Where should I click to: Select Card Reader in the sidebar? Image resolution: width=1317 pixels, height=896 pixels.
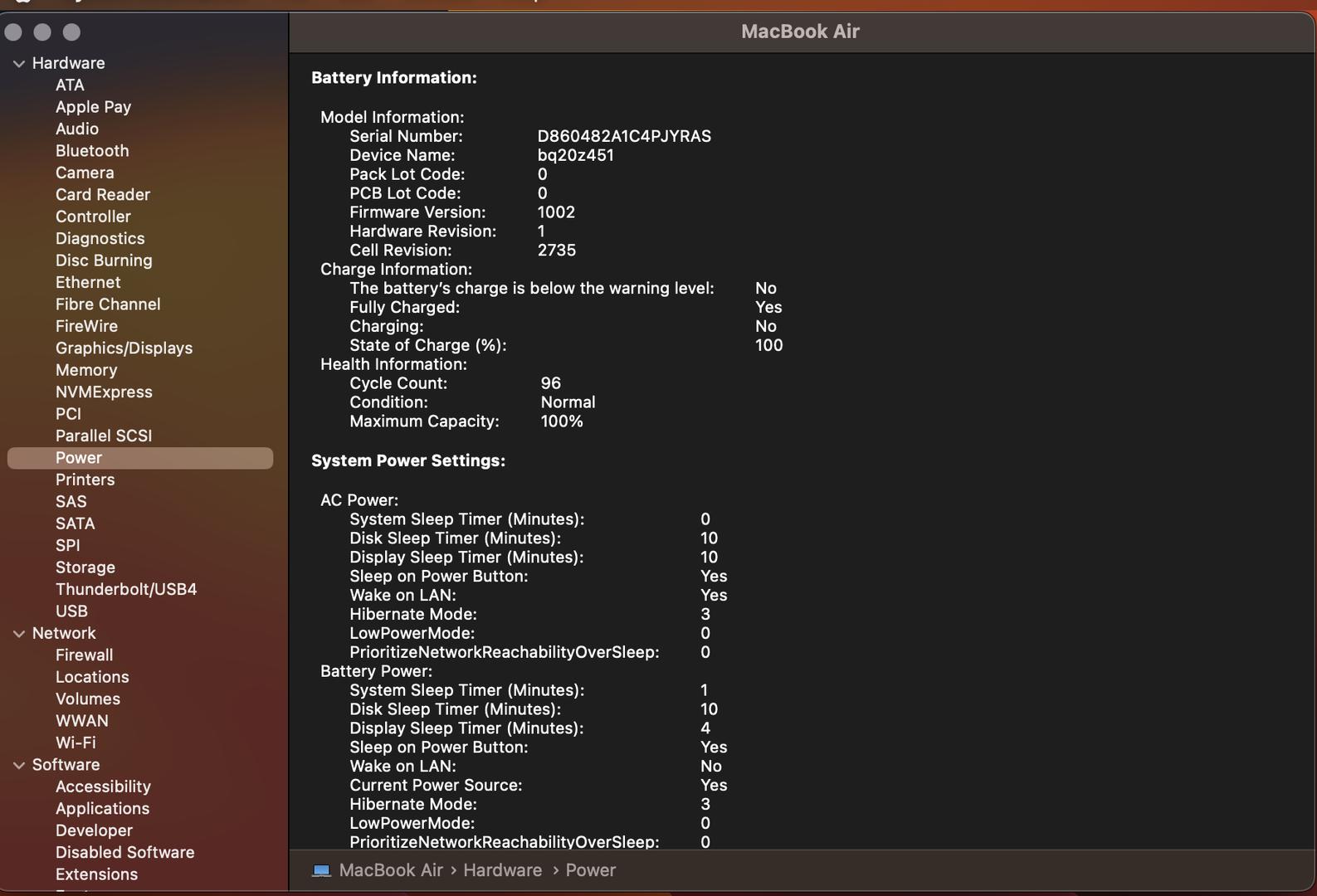click(x=103, y=194)
